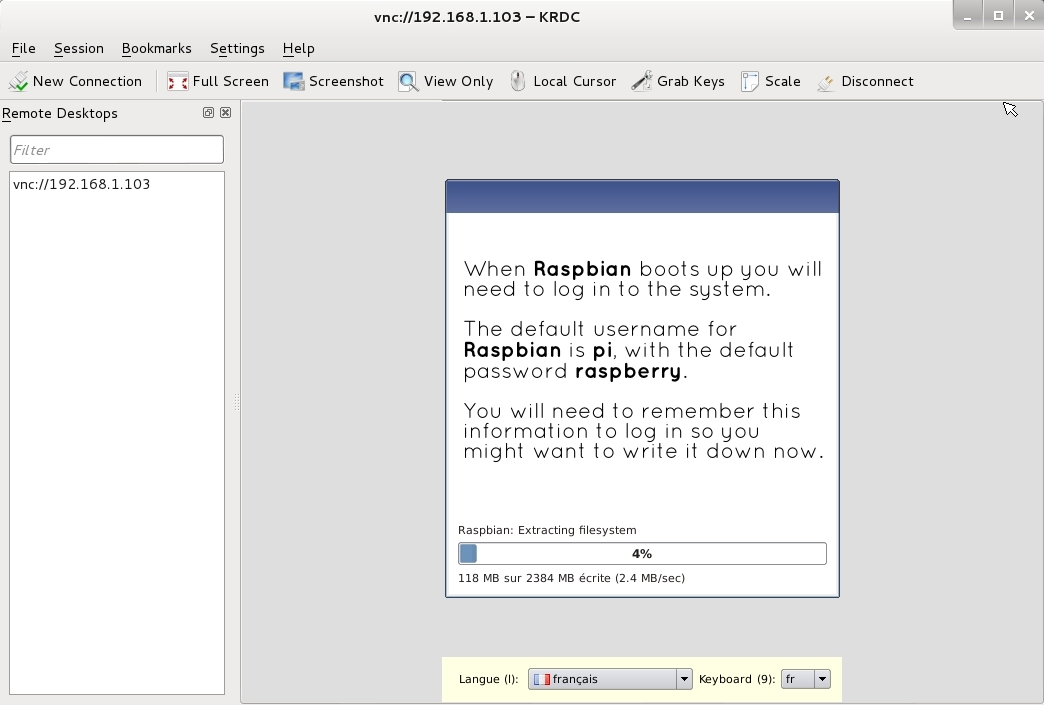Select vnc://192.168.1.103 in Remote Desktops list

pos(82,184)
